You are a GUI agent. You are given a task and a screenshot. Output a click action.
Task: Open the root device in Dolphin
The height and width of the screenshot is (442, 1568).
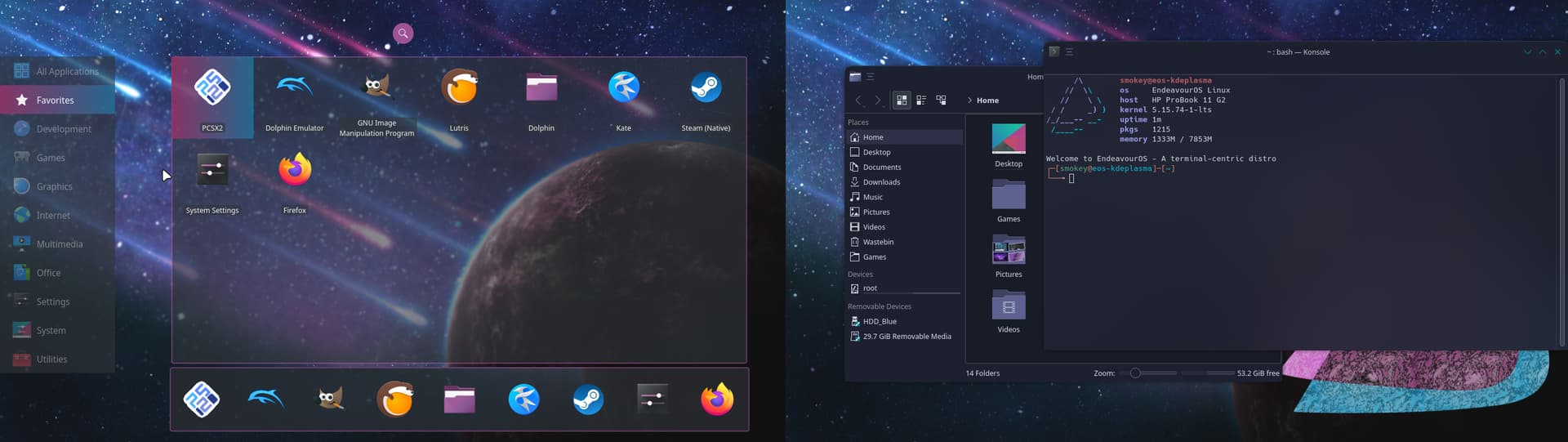(x=904, y=288)
